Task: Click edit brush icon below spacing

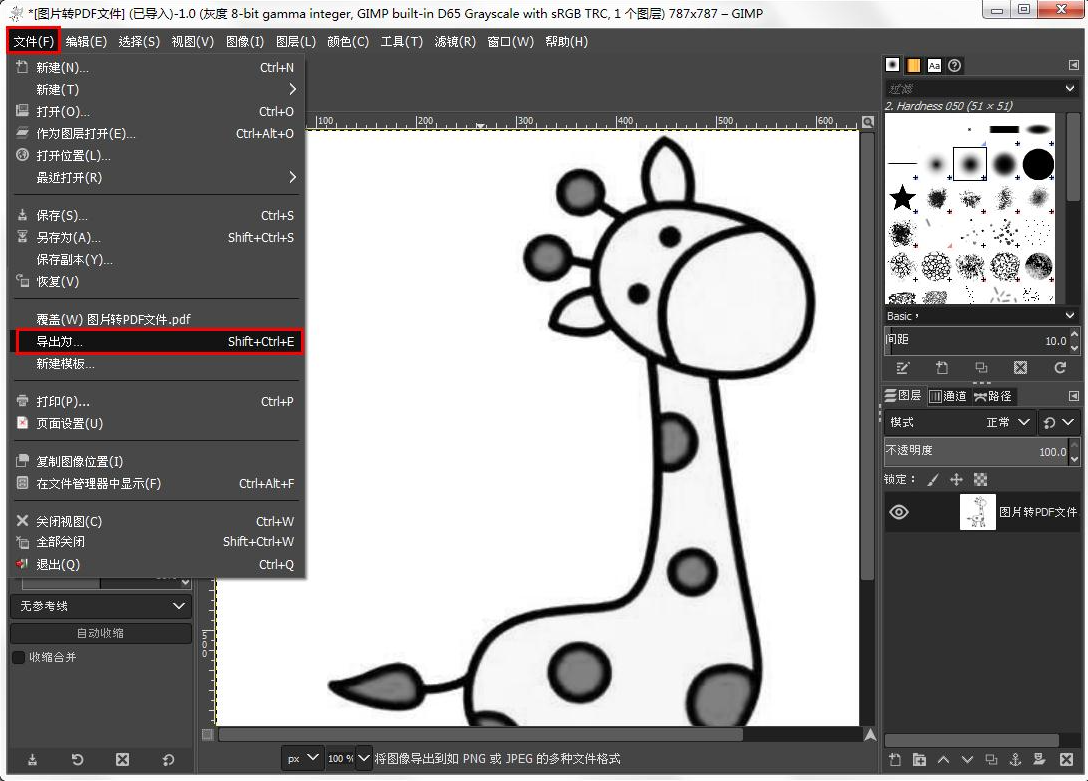Action: click(902, 368)
